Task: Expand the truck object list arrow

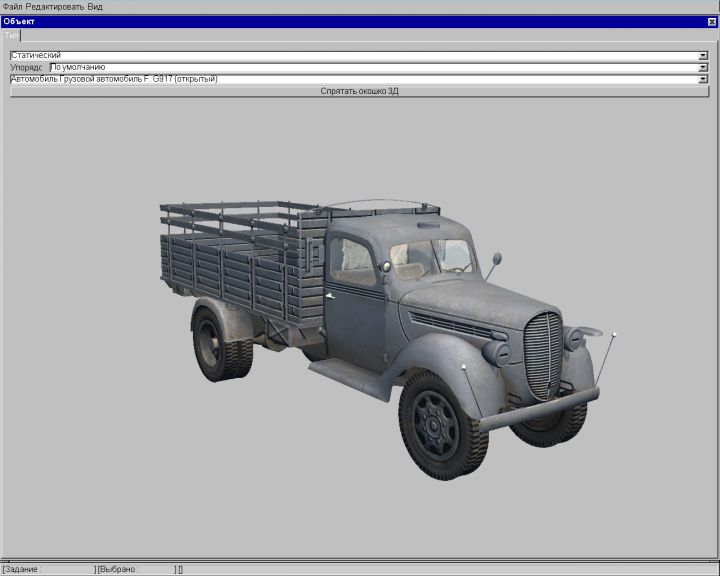Action: (x=703, y=79)
